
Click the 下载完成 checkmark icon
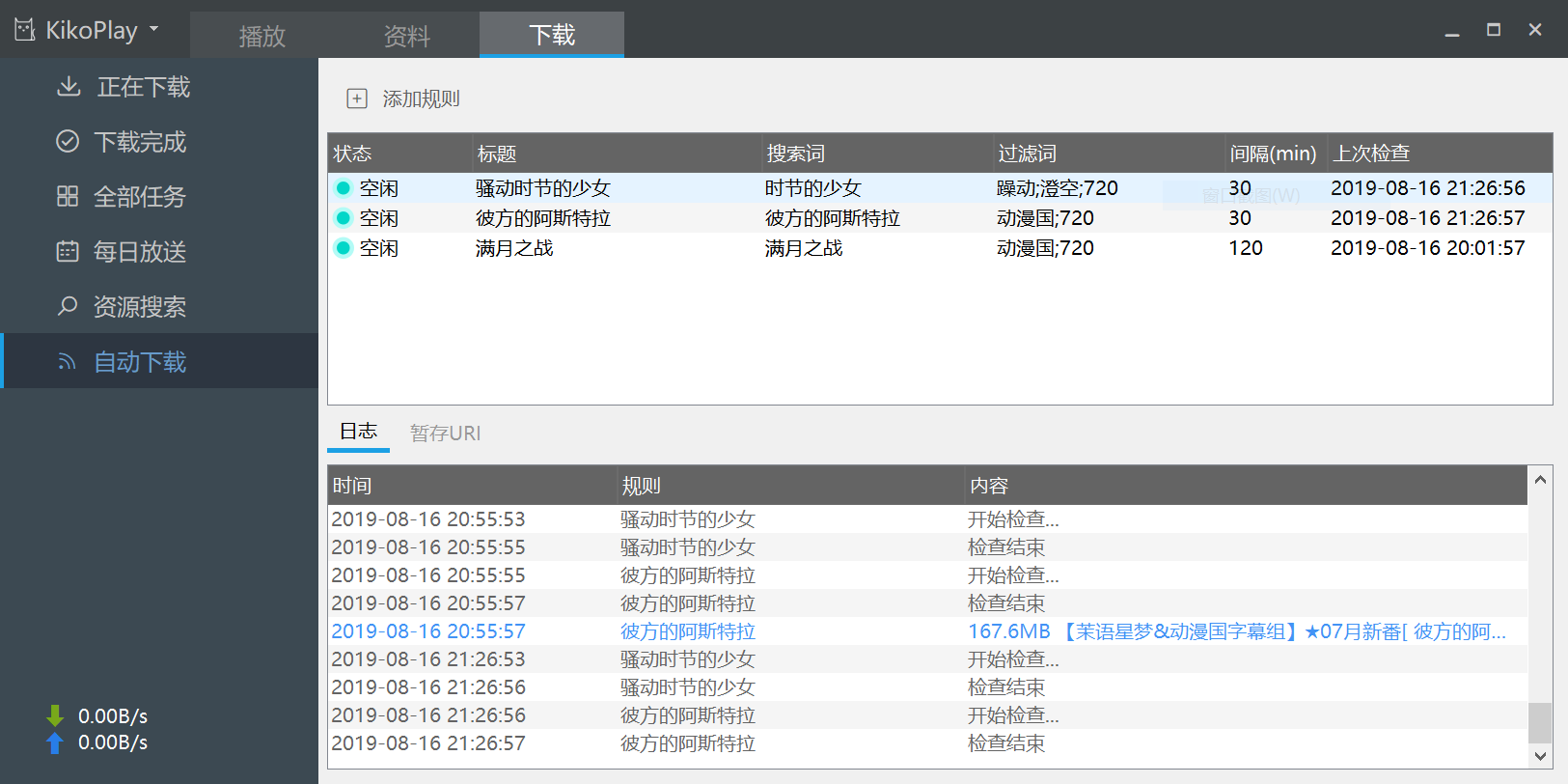tap(68, 141)
